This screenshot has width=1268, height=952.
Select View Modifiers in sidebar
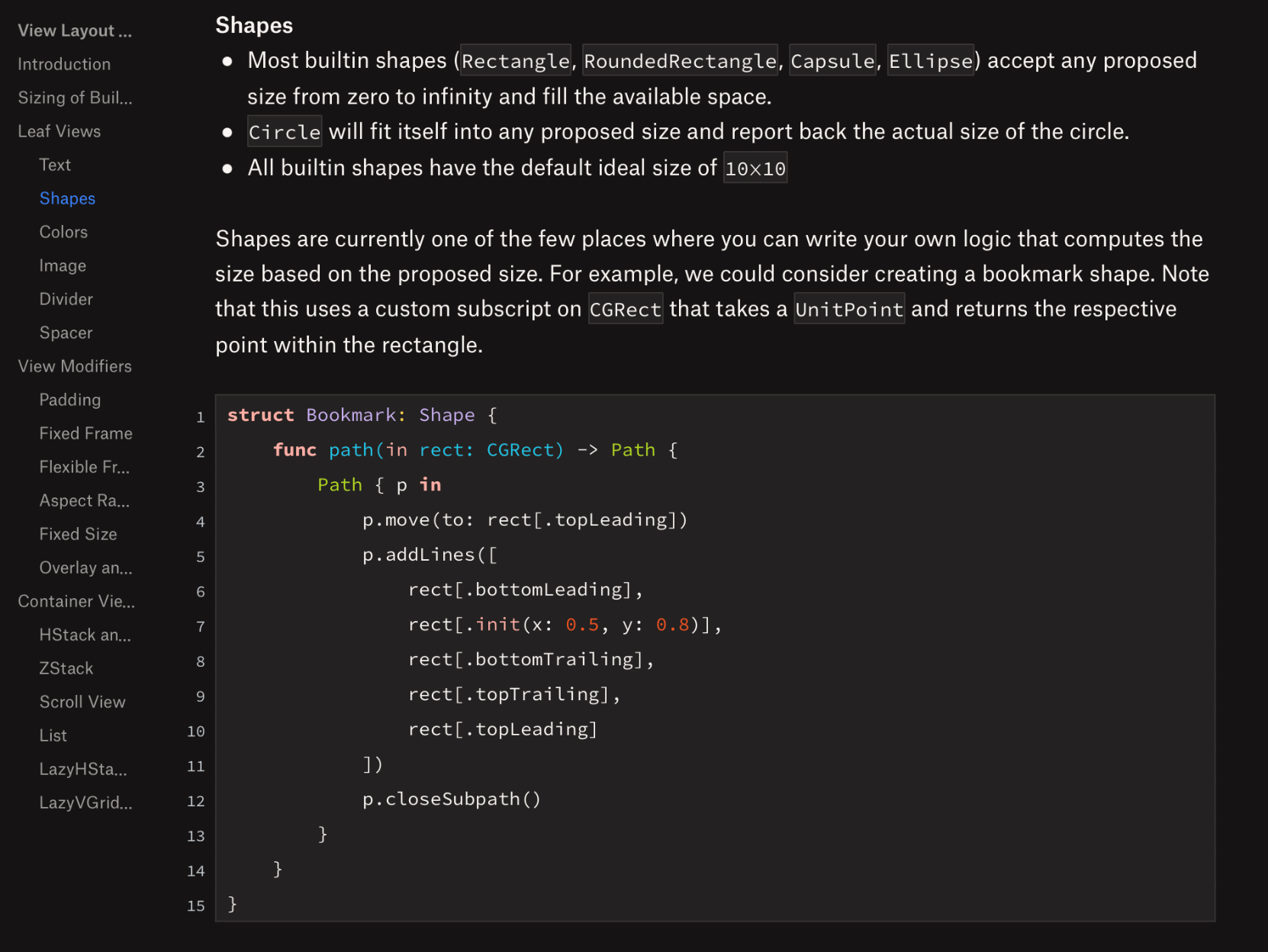coord(75,366)
